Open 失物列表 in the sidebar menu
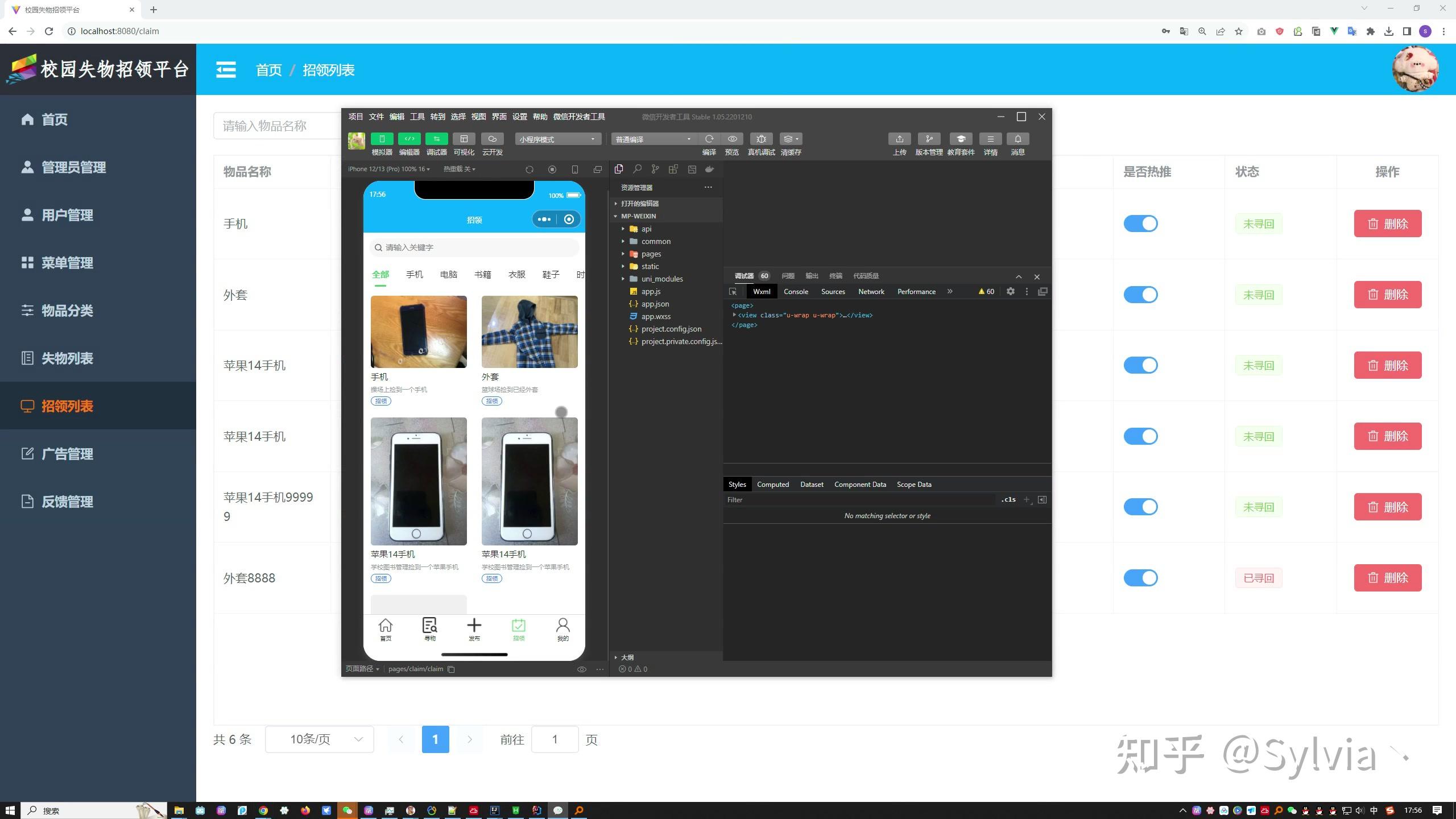 coord(67,358)
